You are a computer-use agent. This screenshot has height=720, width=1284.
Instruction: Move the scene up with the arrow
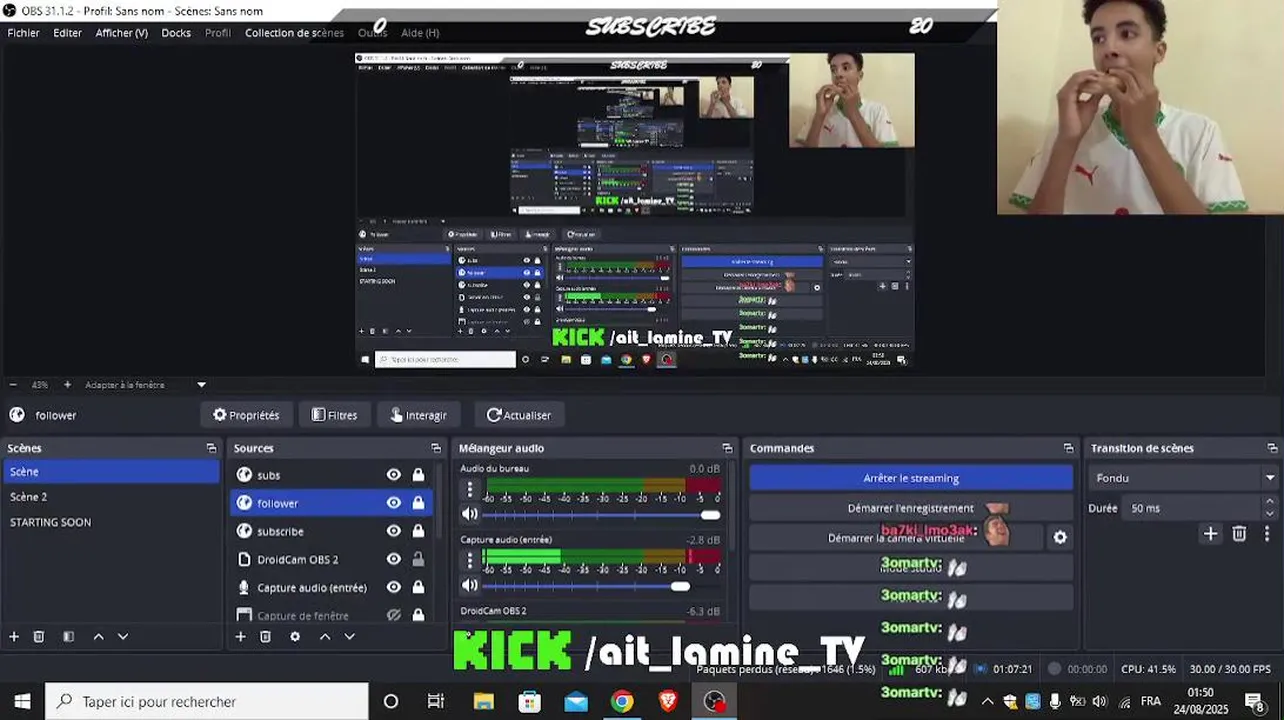click(x=98, y=636)
